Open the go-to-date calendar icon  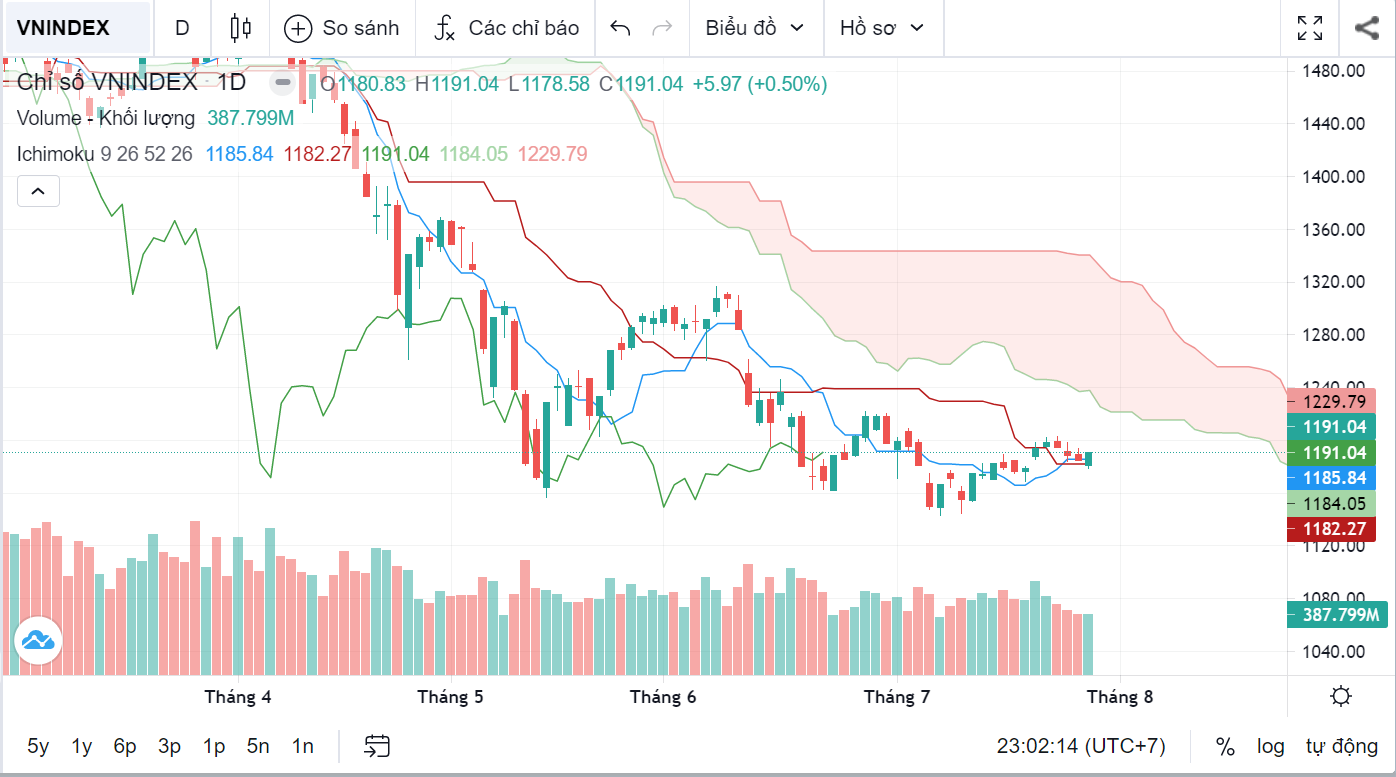pos(377,746)
